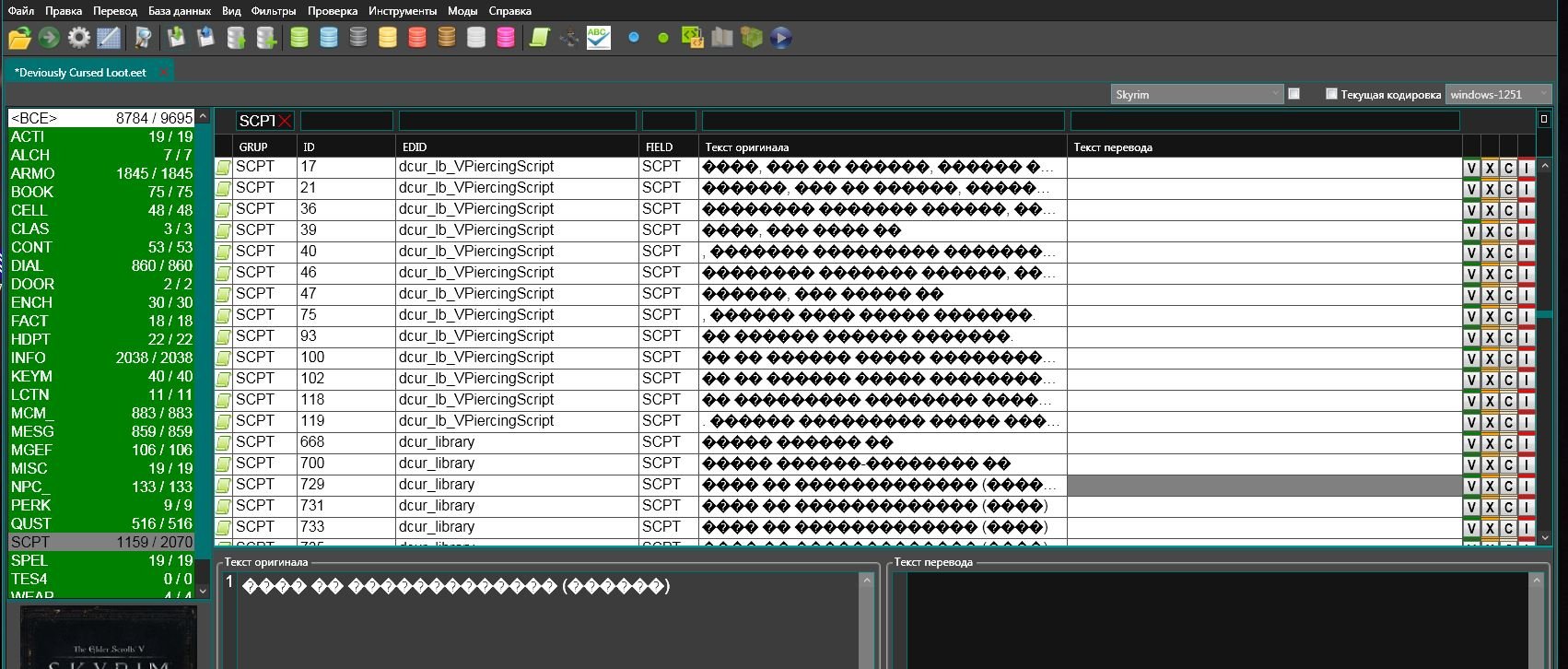Click the magnifier search icon in the toolbar
The height and width of the screenshot is (669, 1568).
(143, 38)
